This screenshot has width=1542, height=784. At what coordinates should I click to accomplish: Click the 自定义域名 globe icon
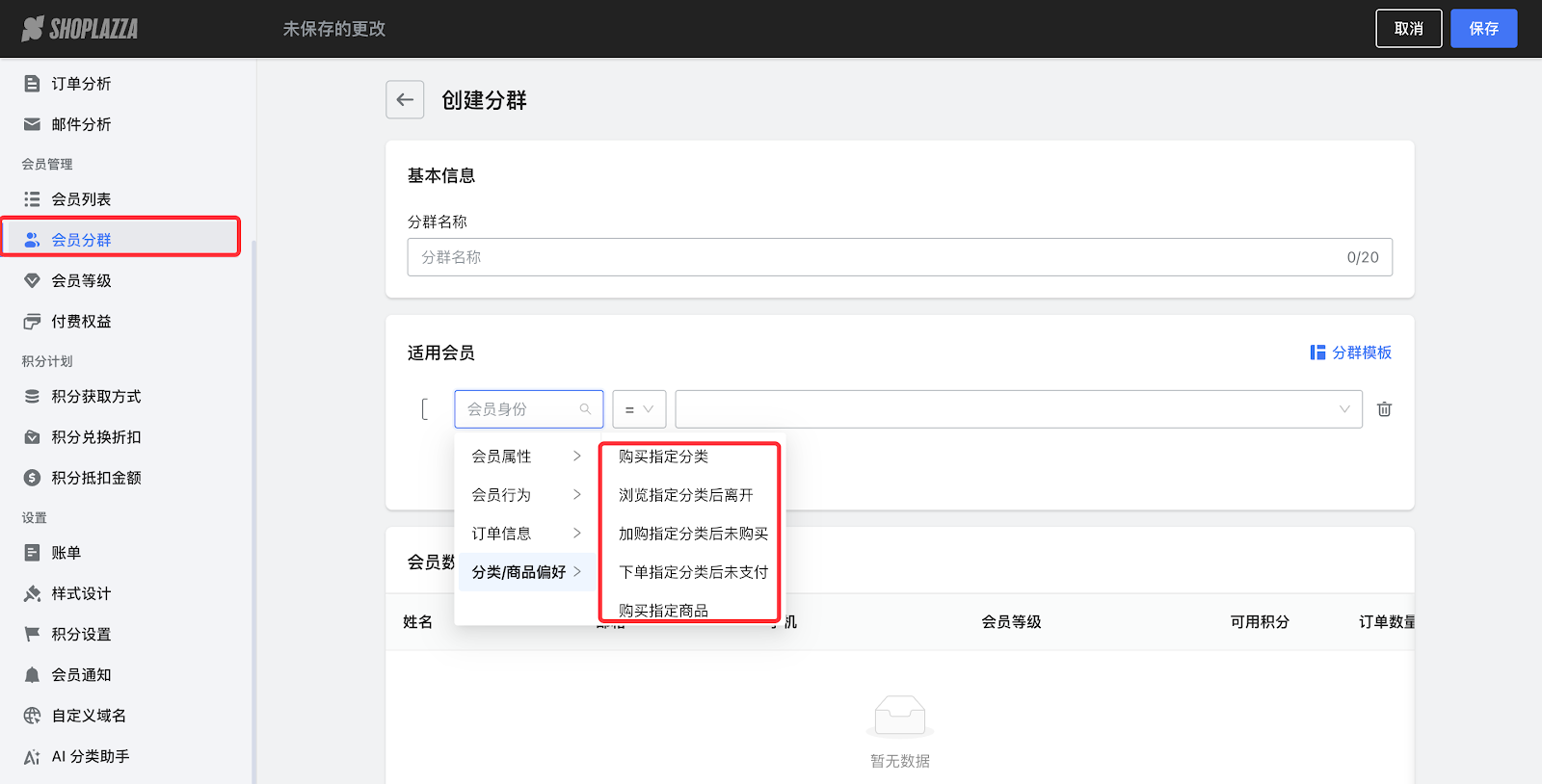click(x=32, y=716)
